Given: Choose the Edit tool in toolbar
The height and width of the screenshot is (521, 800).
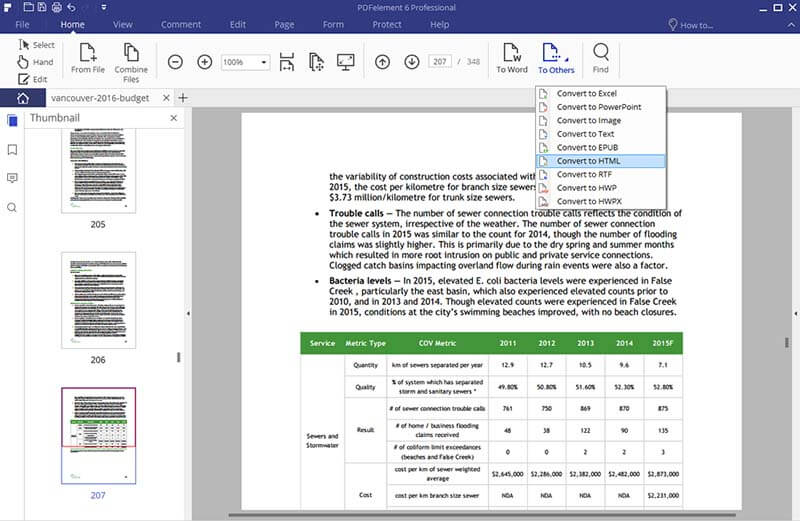Looking at the screenshot, I should coord(33,79).
